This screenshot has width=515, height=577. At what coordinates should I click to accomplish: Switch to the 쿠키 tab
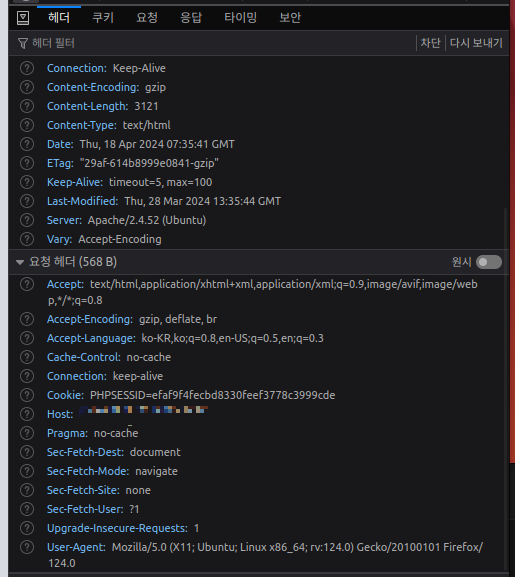[x=103, y=17]
